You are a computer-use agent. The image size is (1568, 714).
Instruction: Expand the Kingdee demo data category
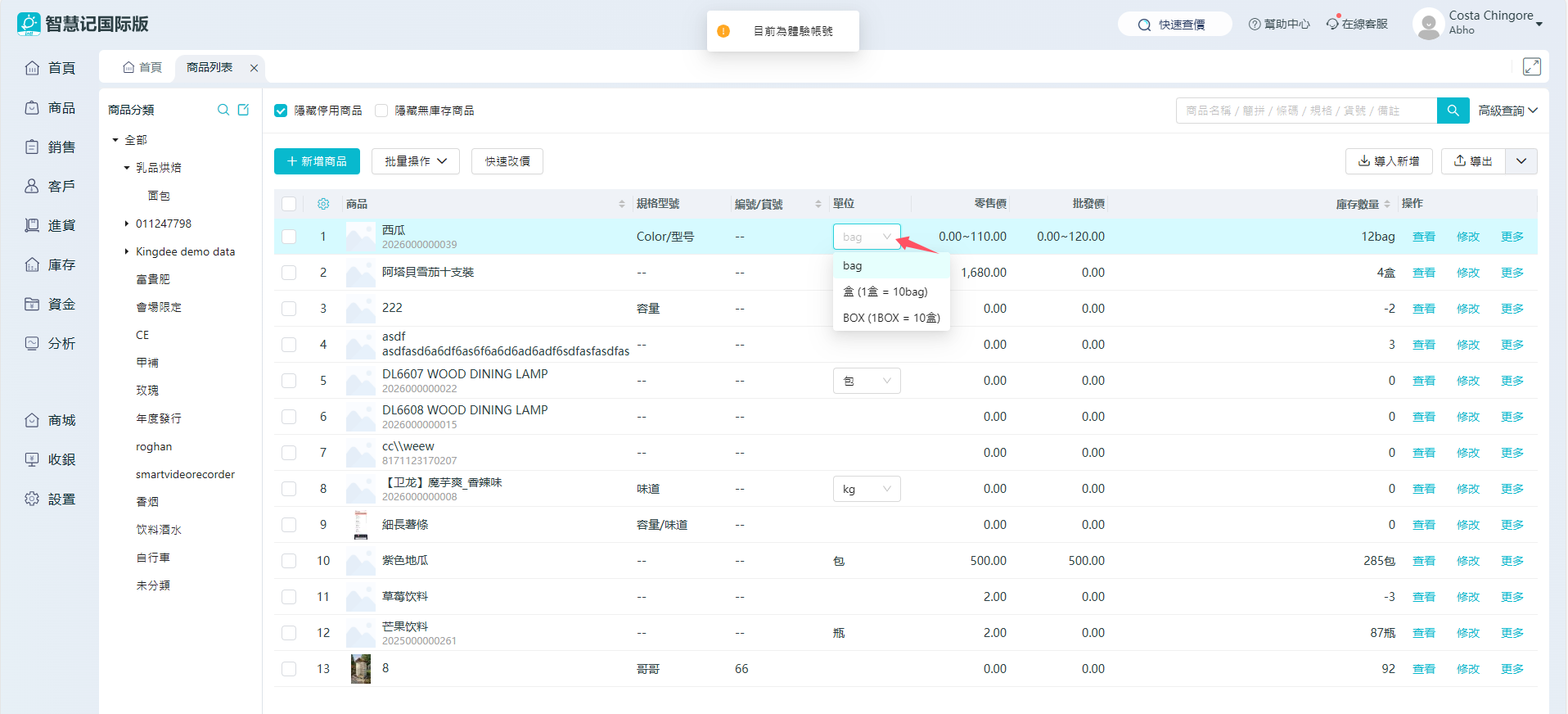point(126,251)
